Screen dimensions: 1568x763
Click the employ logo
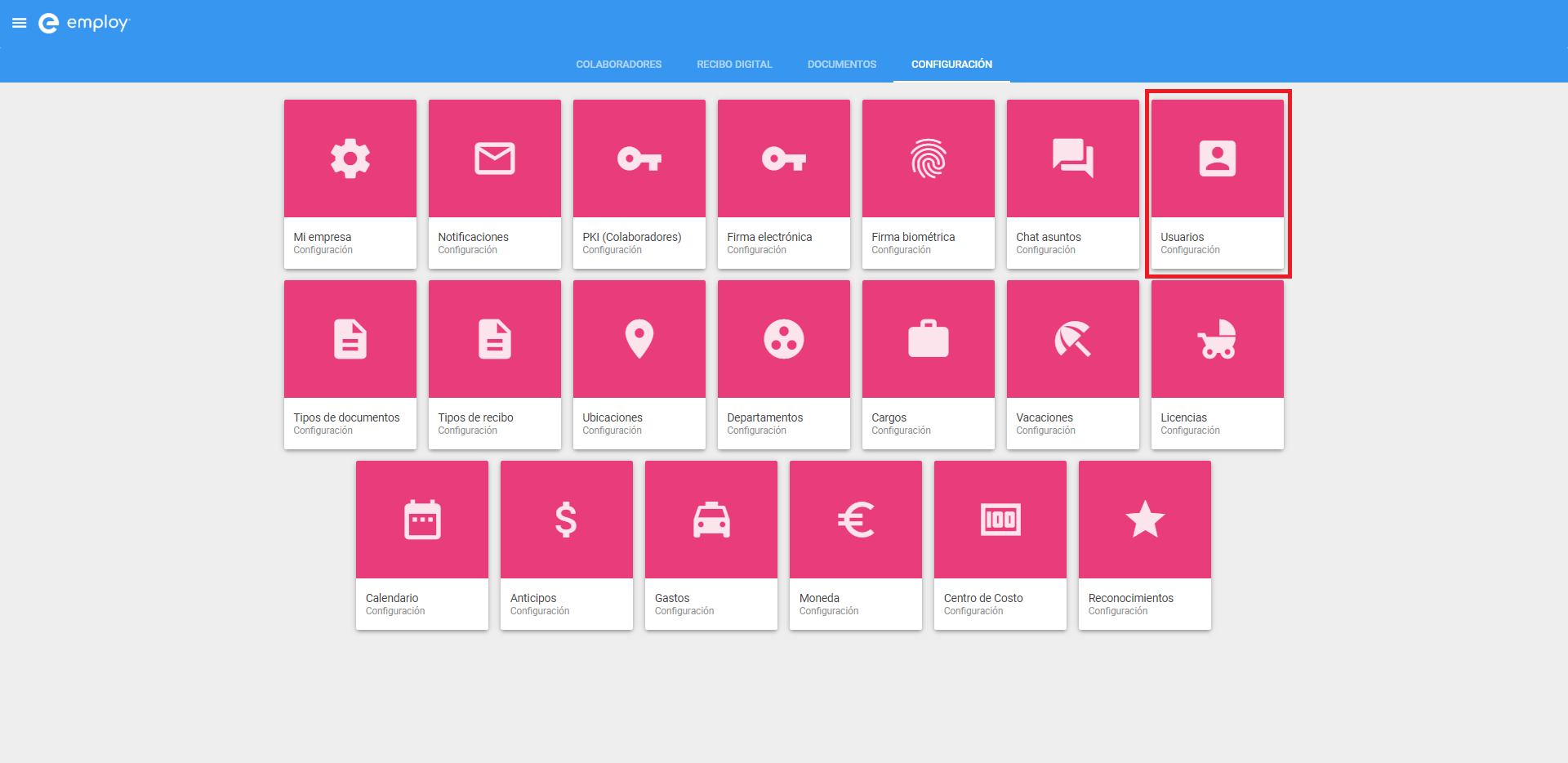[84, 23]
